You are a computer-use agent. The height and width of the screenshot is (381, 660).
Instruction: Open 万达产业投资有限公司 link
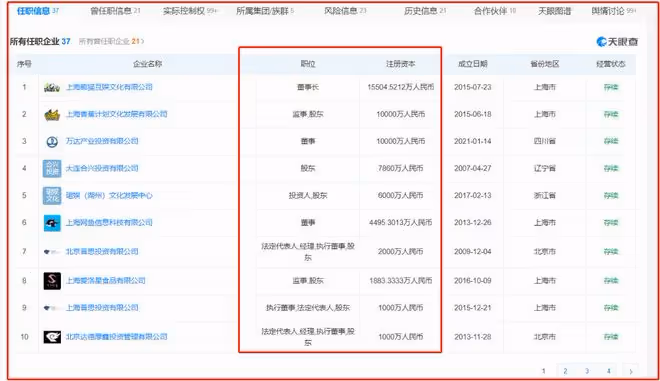pyautogui.click(x=102, y=141)
